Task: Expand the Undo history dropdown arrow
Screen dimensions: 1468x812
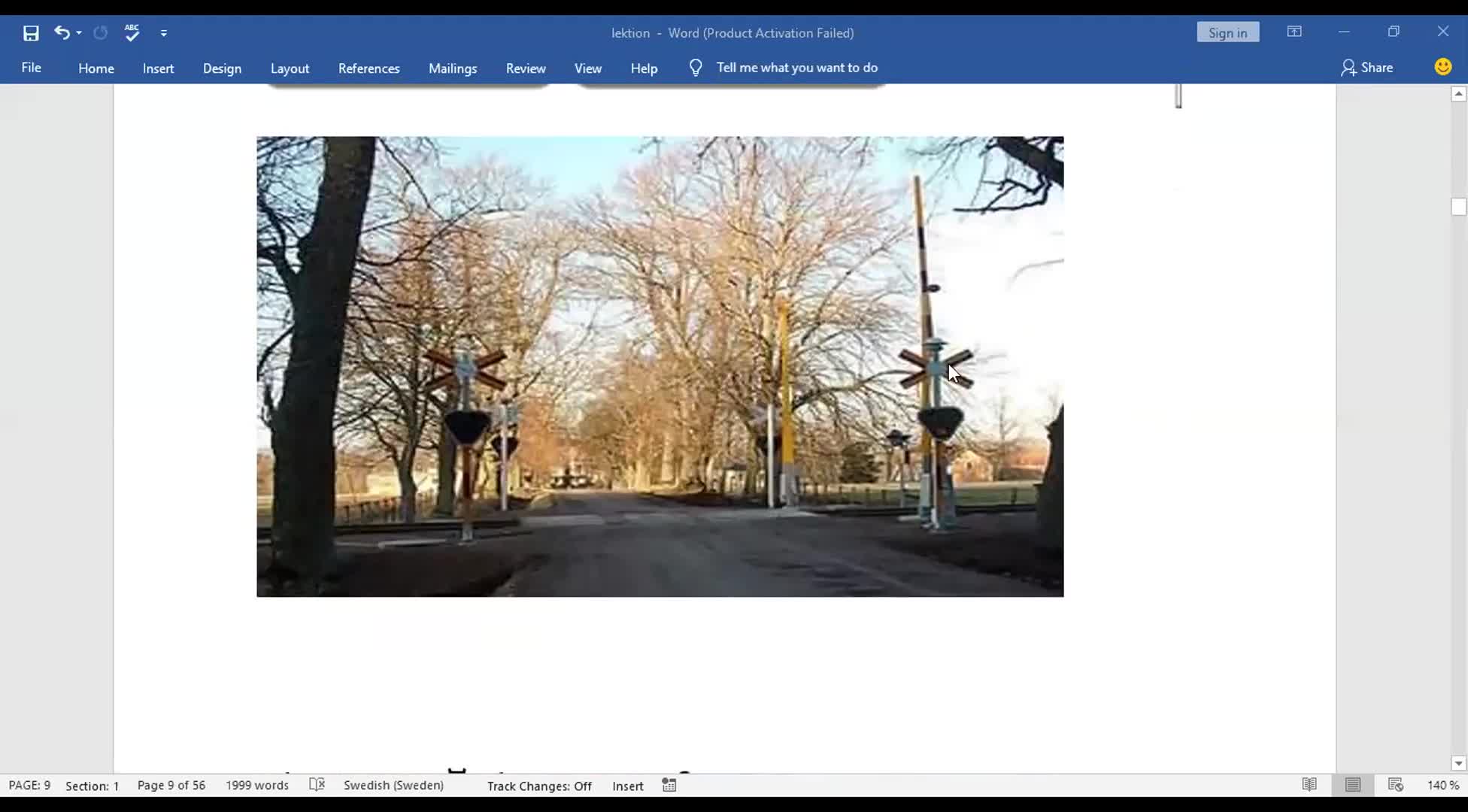Action: 79,33
